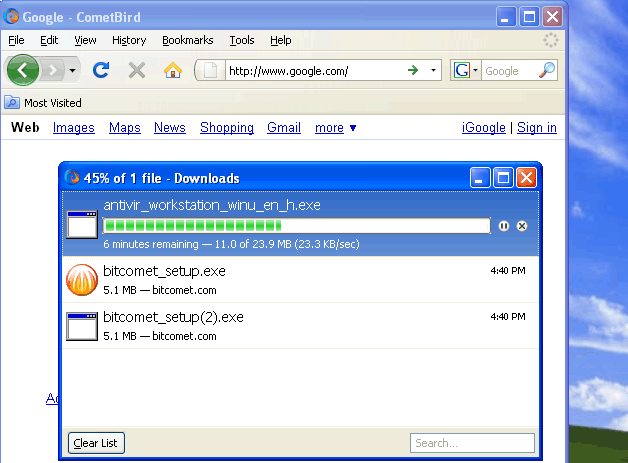Open the File menu
628x463 pixels.
[16, 40]
